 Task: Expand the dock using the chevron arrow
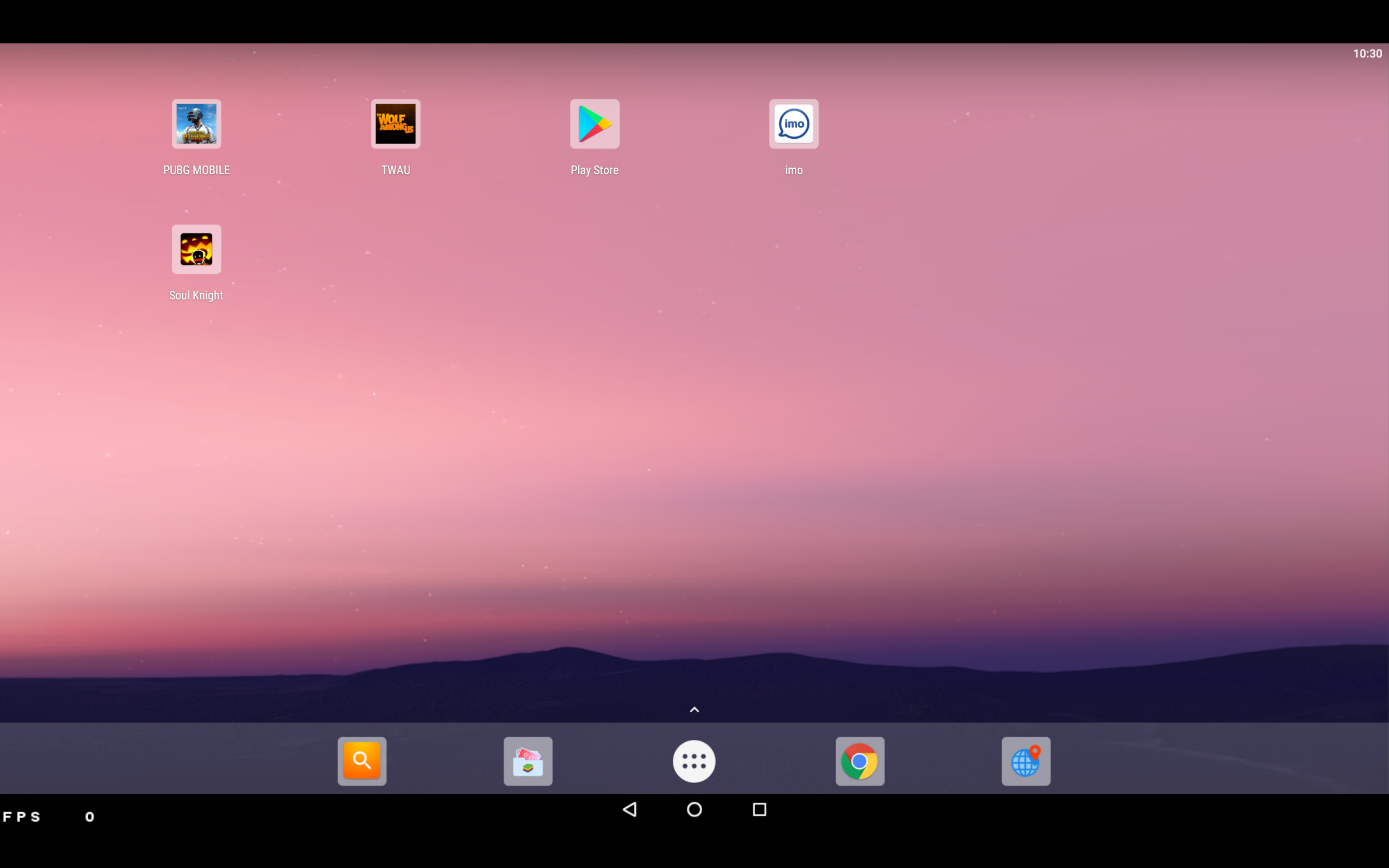pyautogui.click(x=694, y=709)
